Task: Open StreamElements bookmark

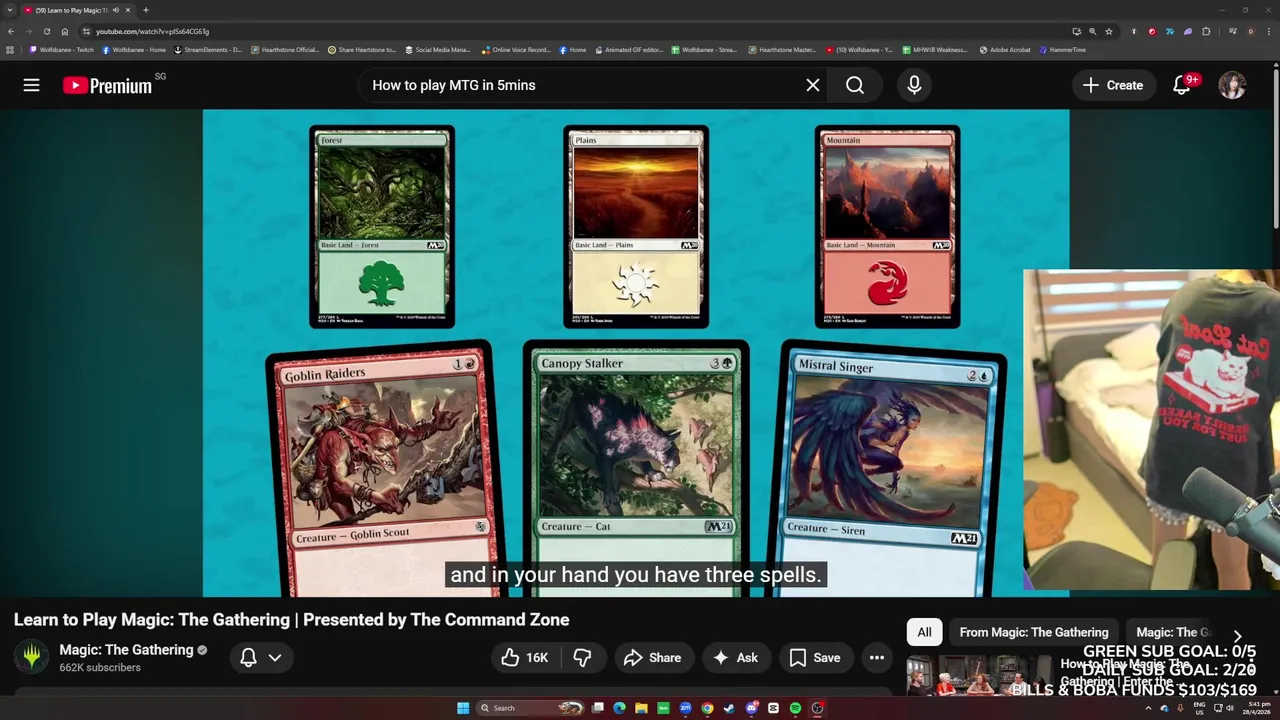Action: [x=208, y=49]
